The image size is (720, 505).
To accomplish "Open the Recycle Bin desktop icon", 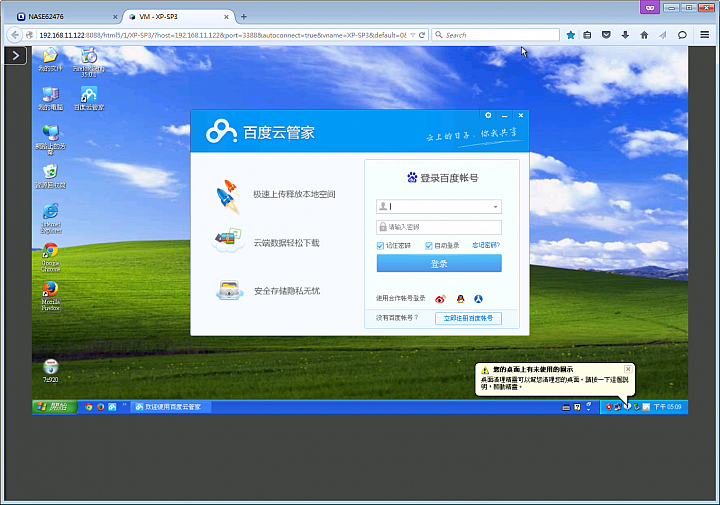I will click(50, 176).
